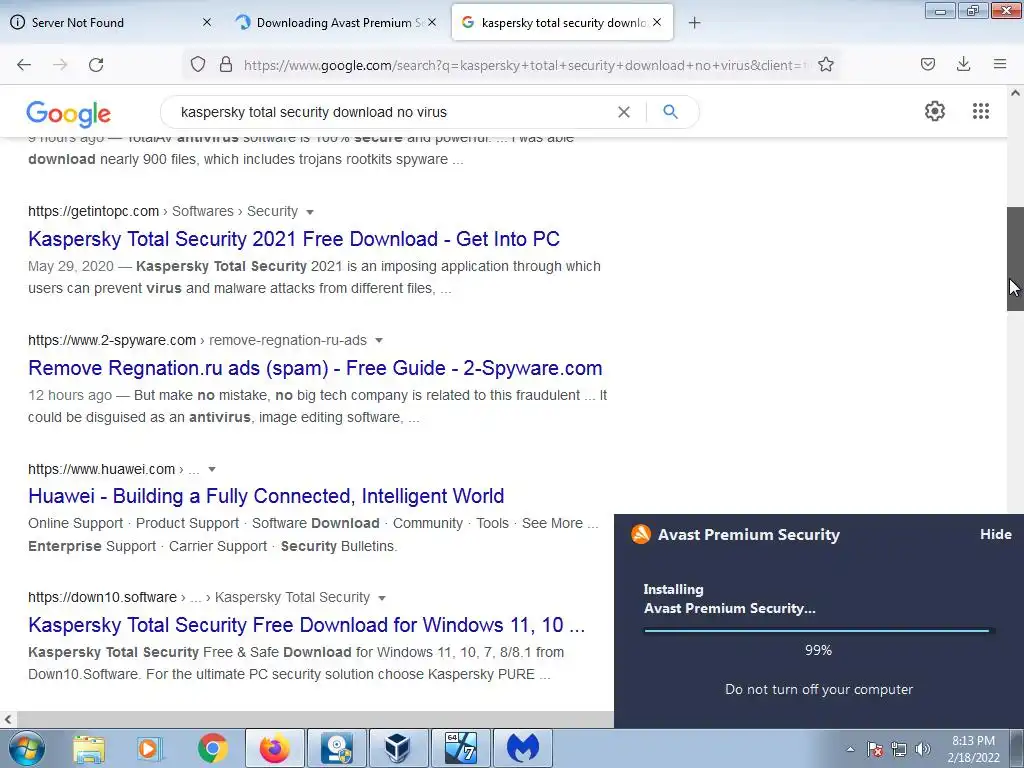Screen dimensions: 1024x768
Task: Open Malwarebytes from the taskbar
Action: coord(522,748)
